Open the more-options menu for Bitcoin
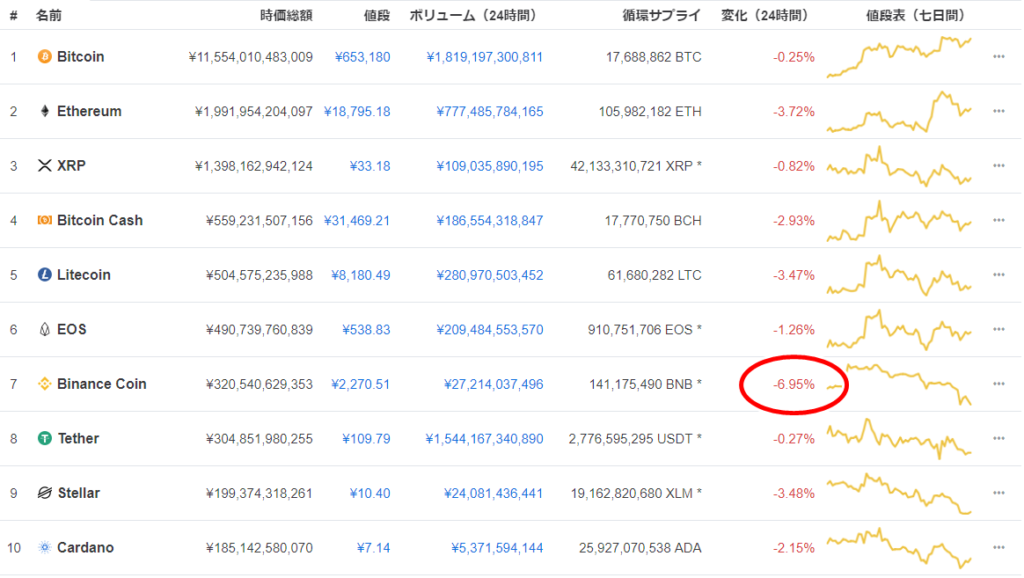The width and height of the screenshot is (1024, 578). pos(999,57)
